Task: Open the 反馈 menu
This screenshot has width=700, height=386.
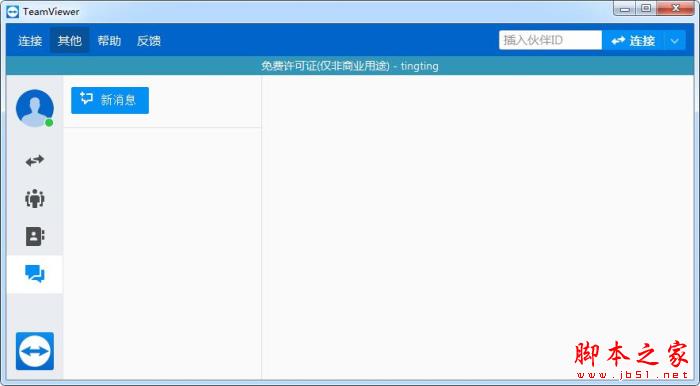Action: pos(149,41)
